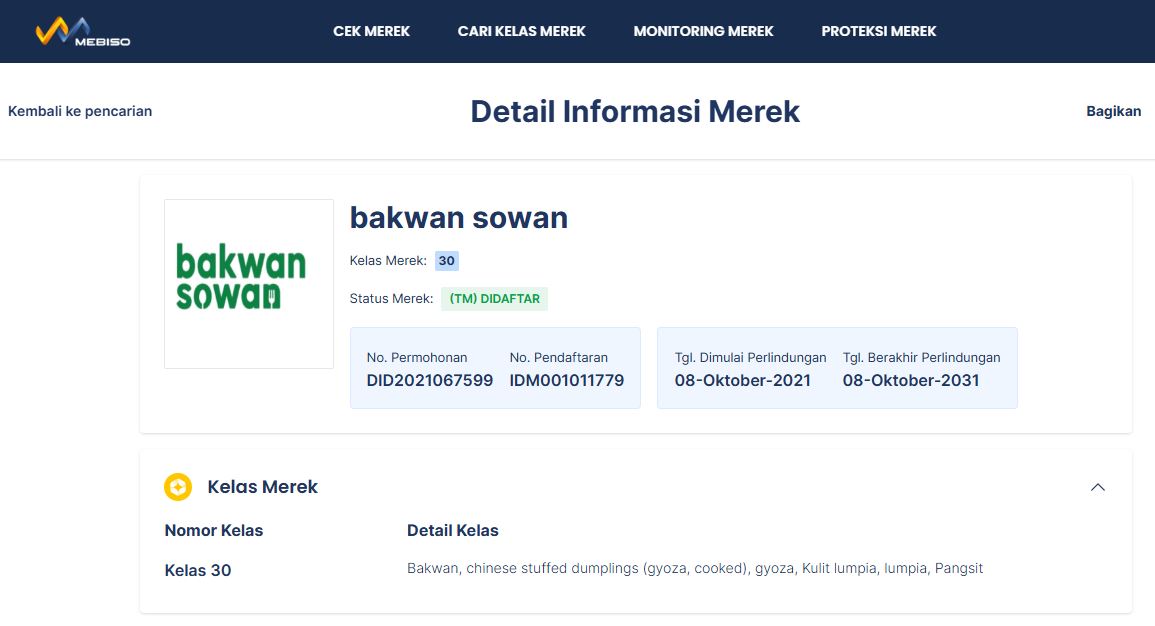The width and height of the screenshot is (1155, 626).
Task: Click the No. Permohonan label
Action: coord(417,357)
